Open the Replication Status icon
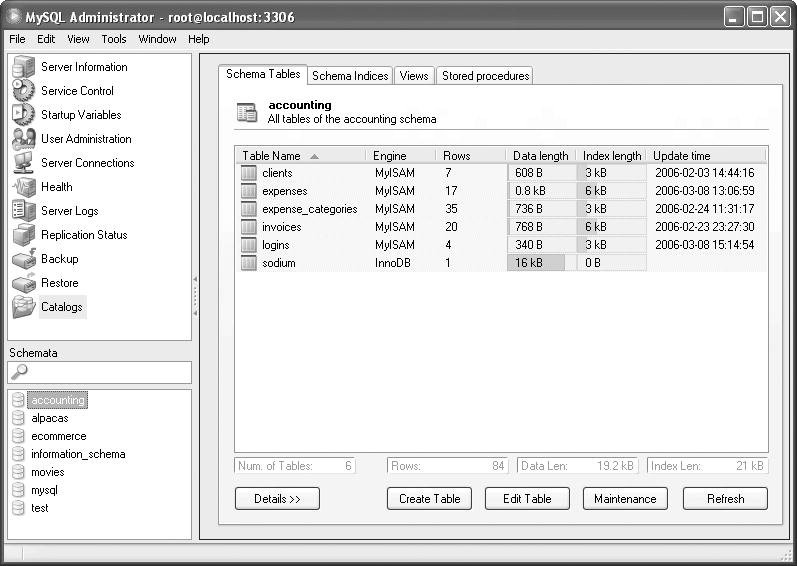 tap(23, 235)
